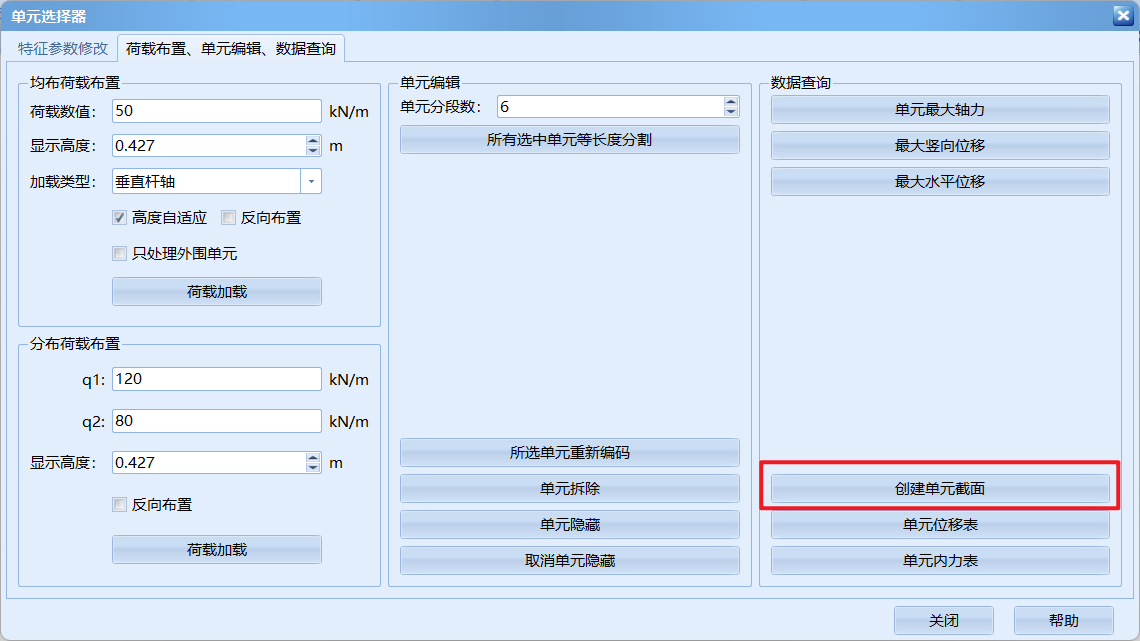This screenshot has width=1140, height=641.
Task: Toggle the 高度自适应 checkbox
Action: (120, 217)
